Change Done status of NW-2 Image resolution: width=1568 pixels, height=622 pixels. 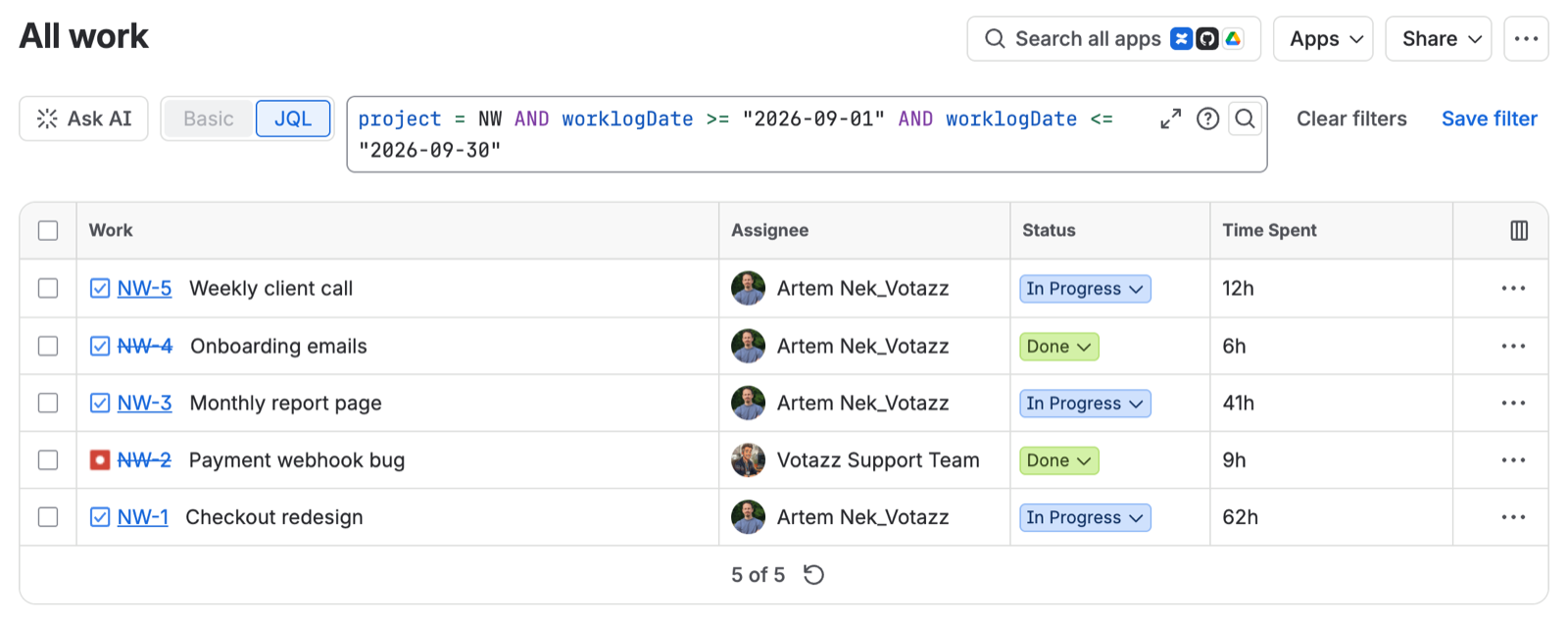pos(1059,459)
